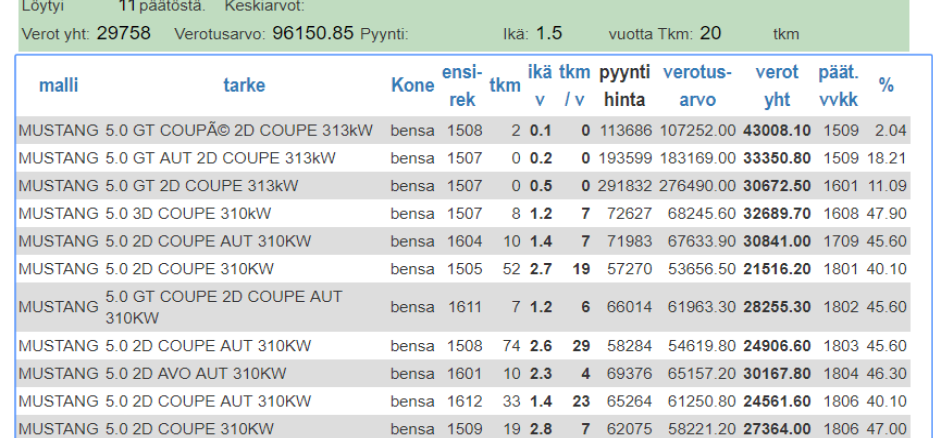Click the Verotusarvo average value 96150.85
This screenshot has height=438, width=933.
pyautogui.click(x=313, y=33)
